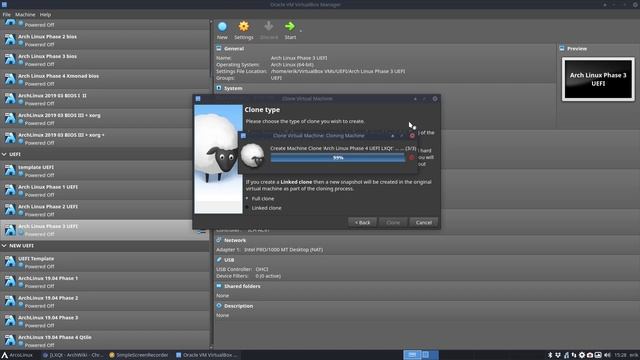Image resolution: width=640 pixels, height=360 pixels.
Task: Click the taskbar clock
Action: tap(620, 355)
